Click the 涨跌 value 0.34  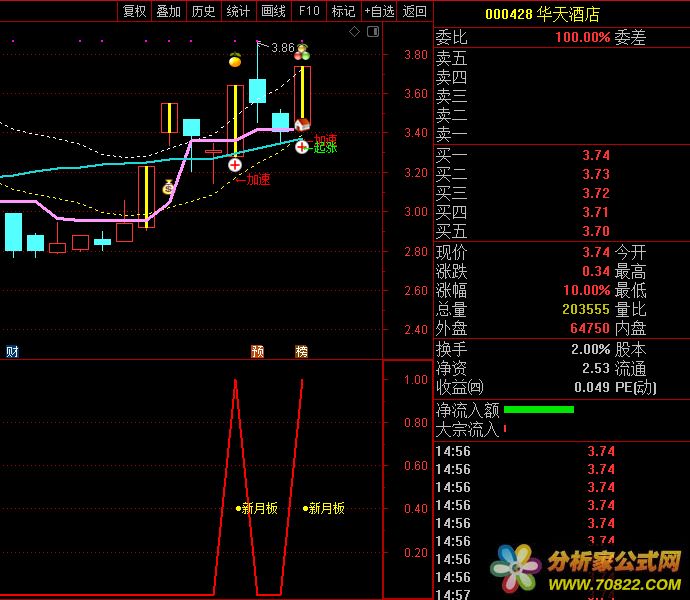point(596,271)
